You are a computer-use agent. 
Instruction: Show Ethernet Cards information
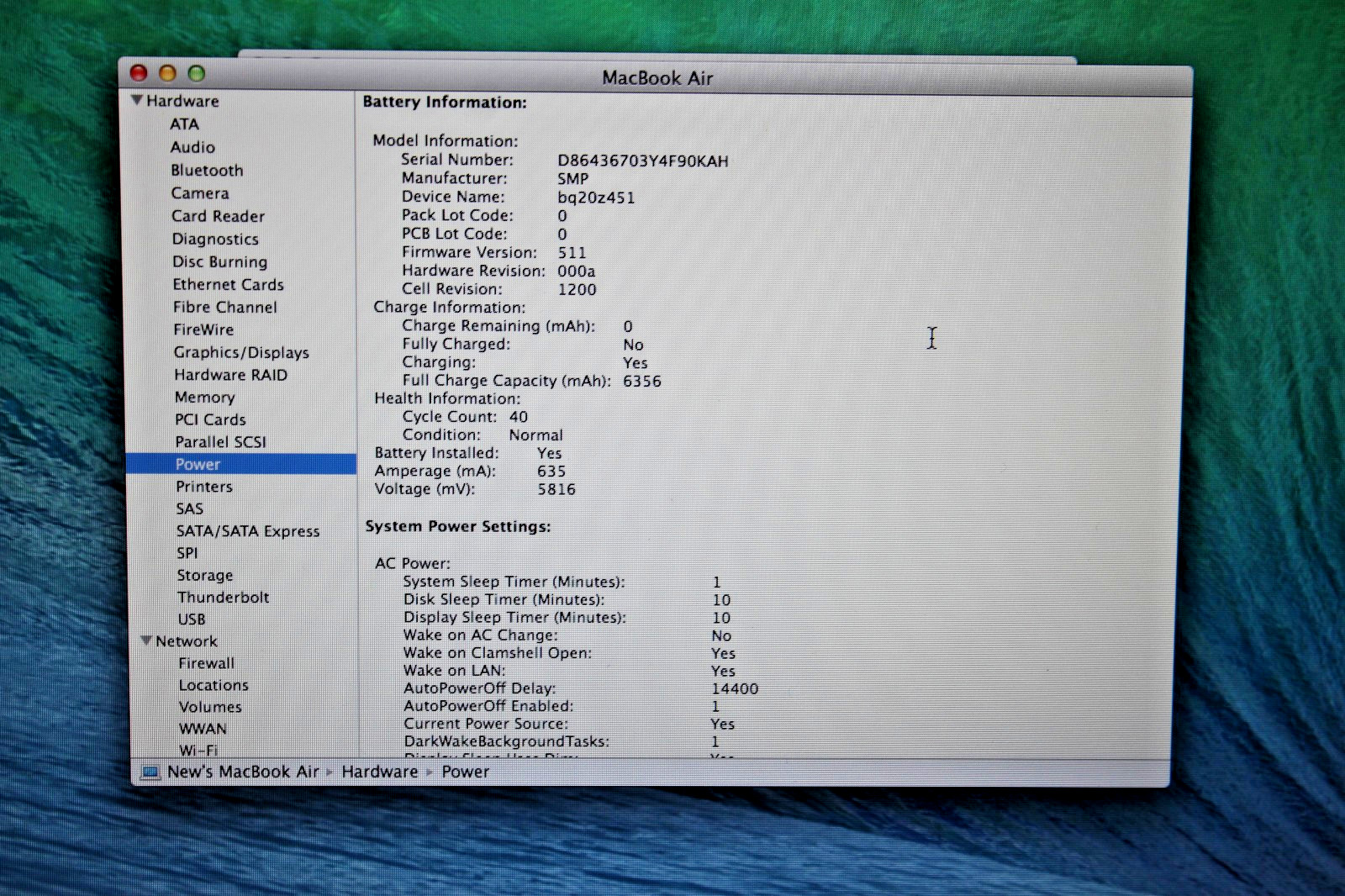point(228,284)
